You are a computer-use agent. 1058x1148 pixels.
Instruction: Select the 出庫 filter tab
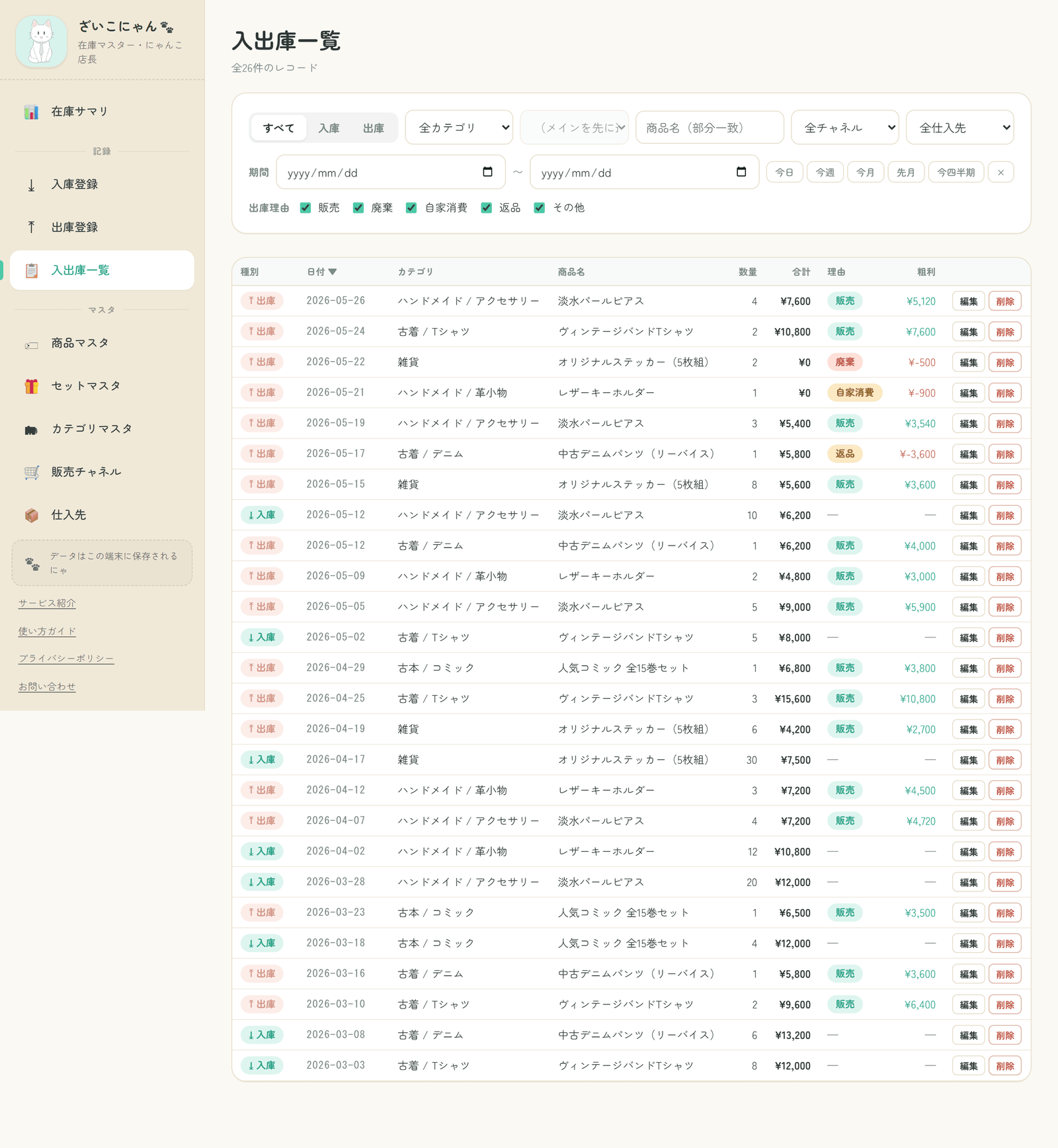[x=374, y=128]
